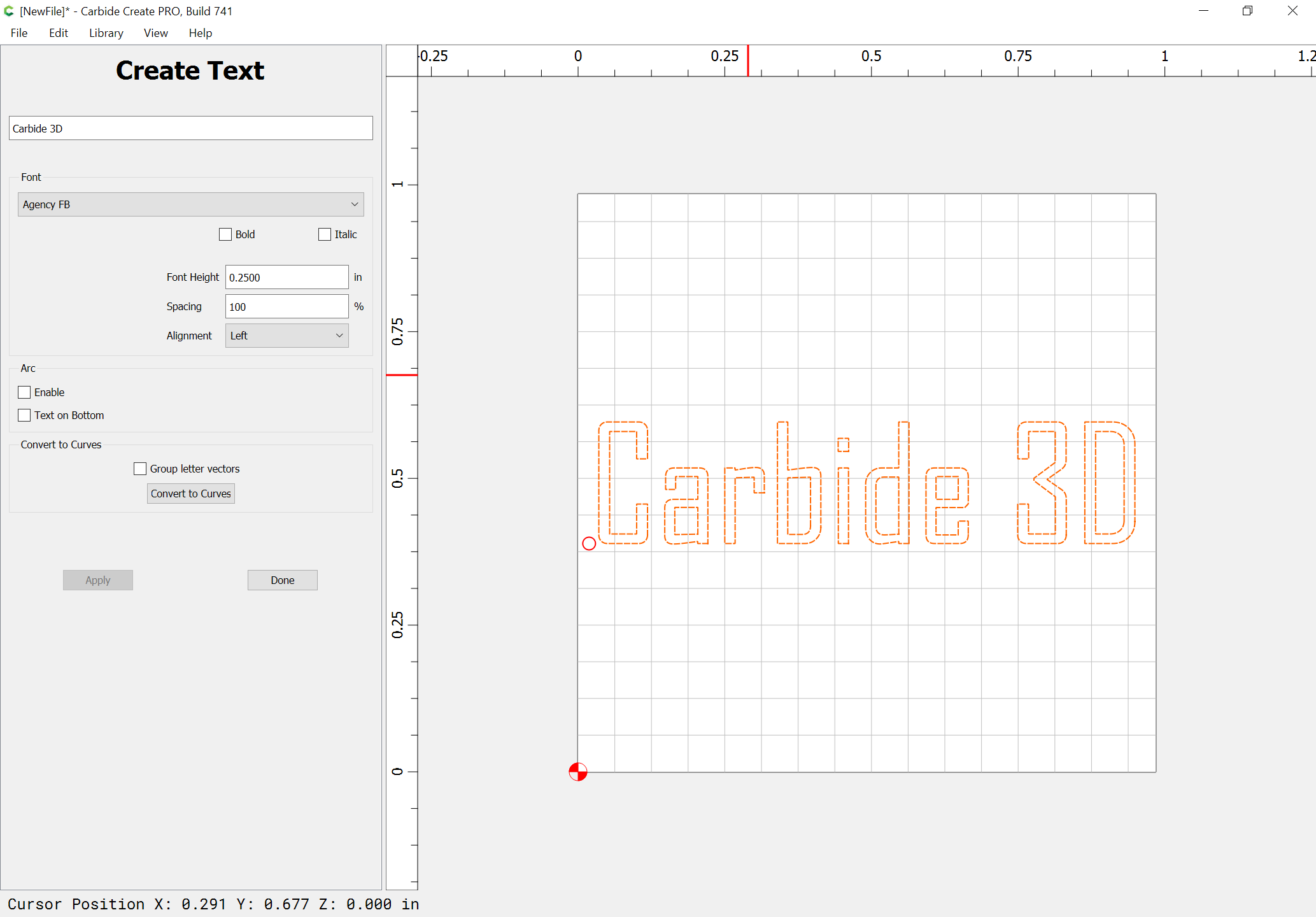Restore down the Carbide Create window

tap(1247, 11)
